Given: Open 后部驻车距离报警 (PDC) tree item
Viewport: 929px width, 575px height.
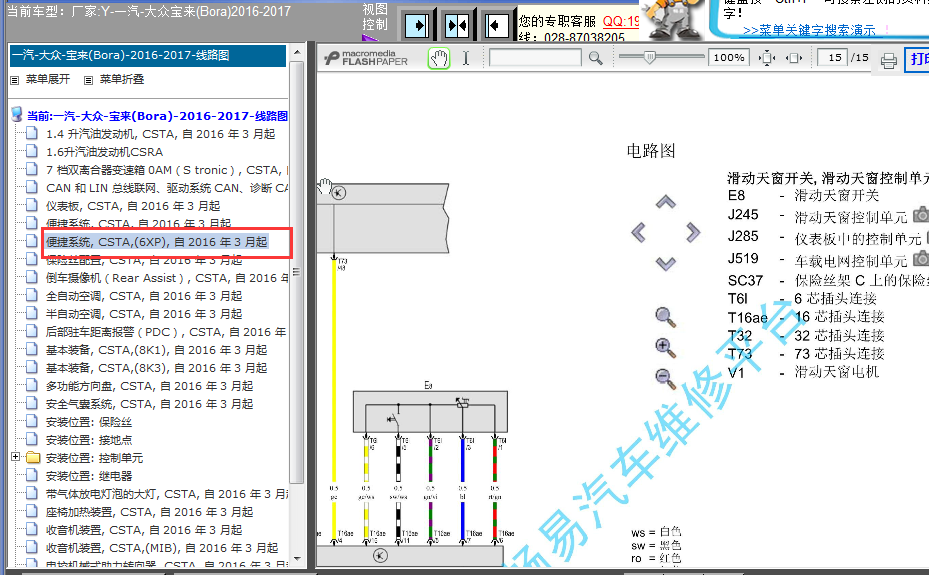Looking at the screenshot, I should pyautogui.click(x=166, y=332).
